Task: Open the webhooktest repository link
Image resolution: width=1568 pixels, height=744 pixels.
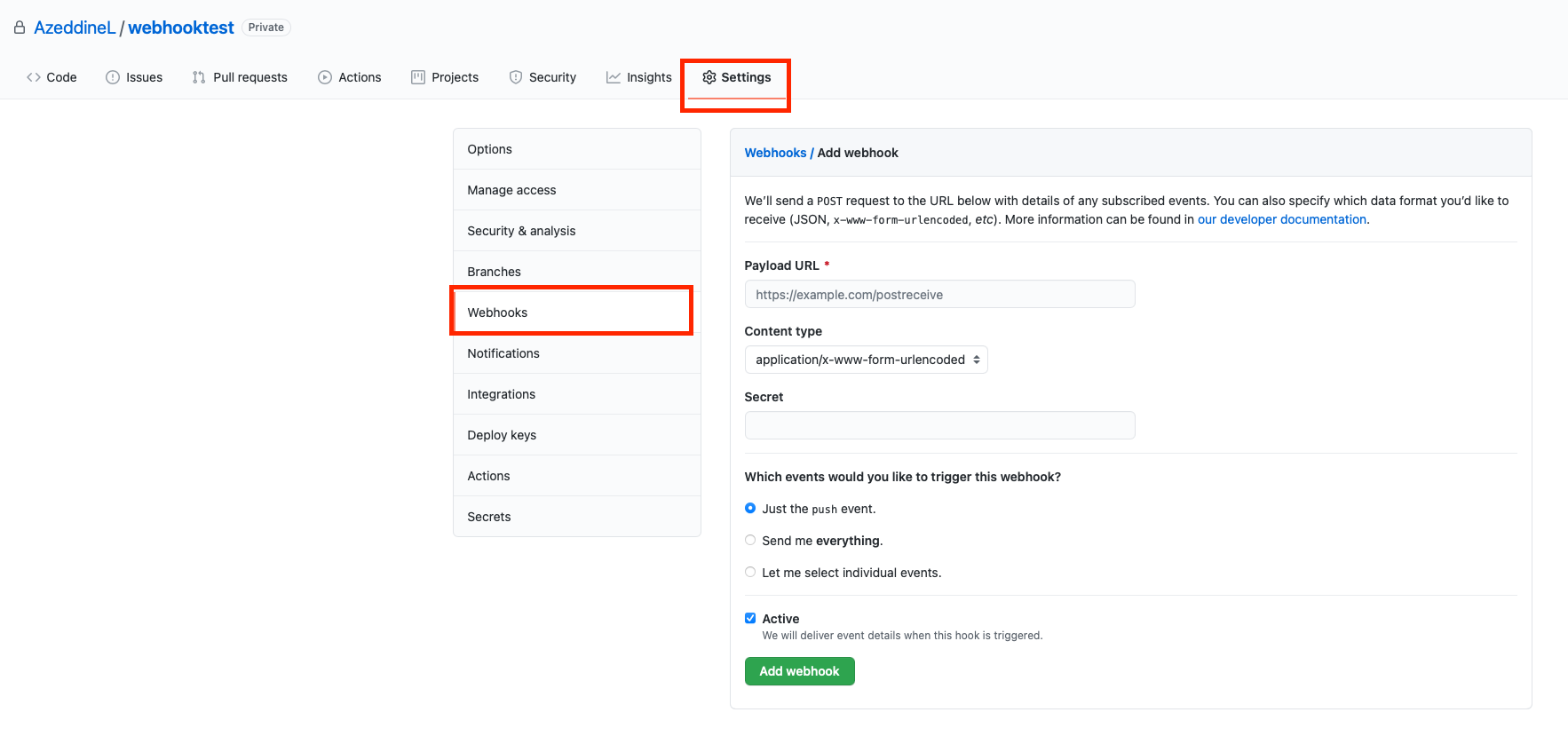Action: click(x=181, y=28)
